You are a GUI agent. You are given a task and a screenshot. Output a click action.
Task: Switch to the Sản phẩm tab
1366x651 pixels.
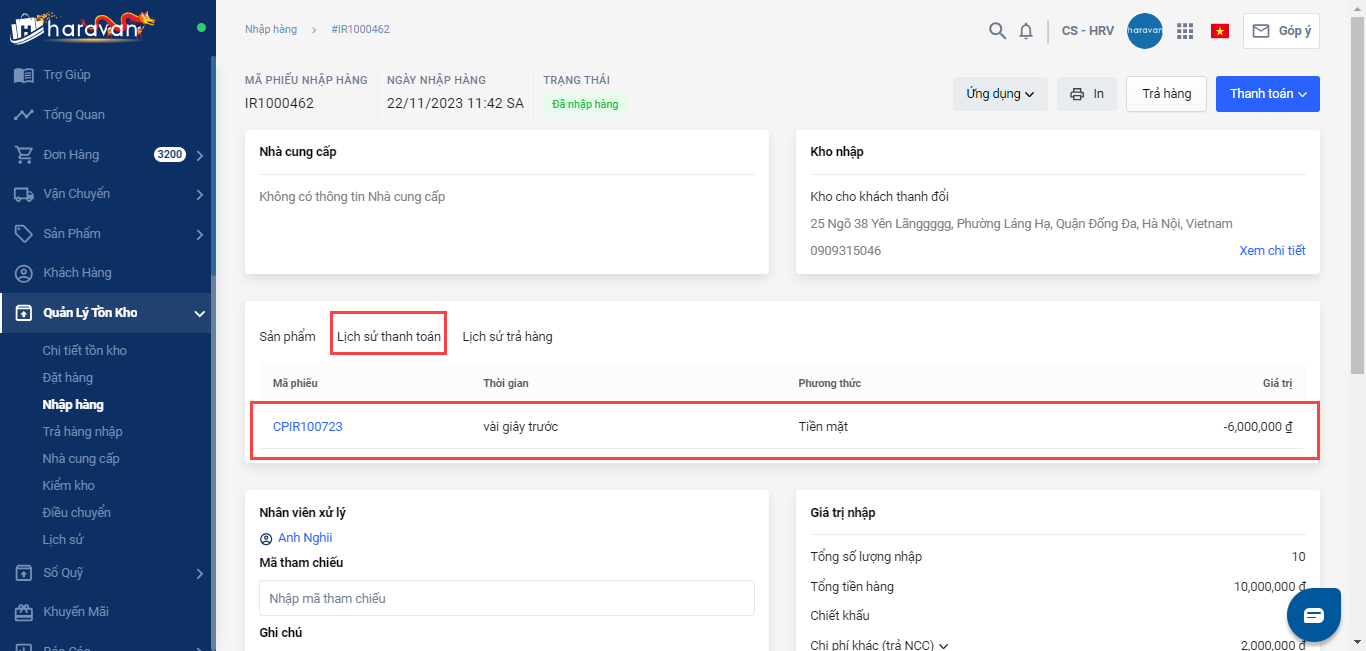point(287,337)
